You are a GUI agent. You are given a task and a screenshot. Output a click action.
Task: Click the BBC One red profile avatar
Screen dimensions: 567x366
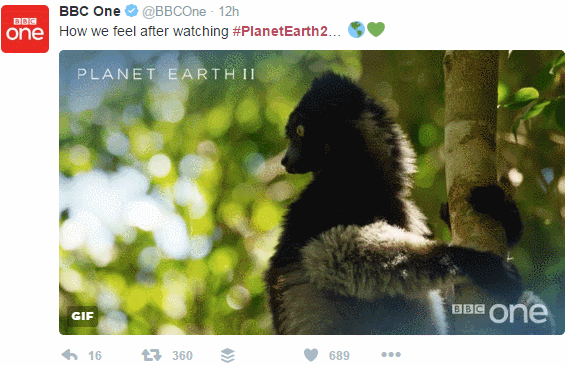pos(25,29)
